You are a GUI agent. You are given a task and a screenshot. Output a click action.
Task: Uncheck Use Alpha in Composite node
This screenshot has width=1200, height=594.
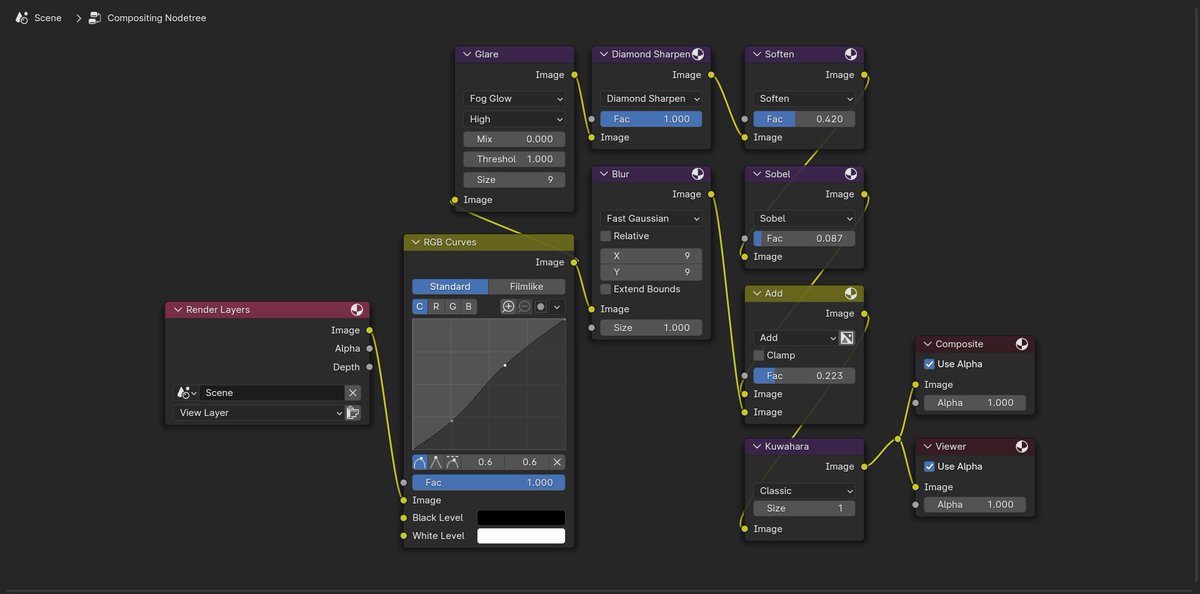click(930, 364)
